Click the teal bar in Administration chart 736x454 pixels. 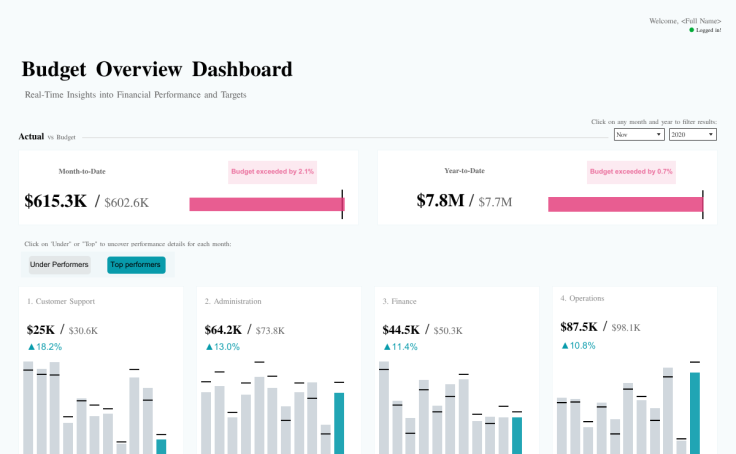tap(339, 423)
